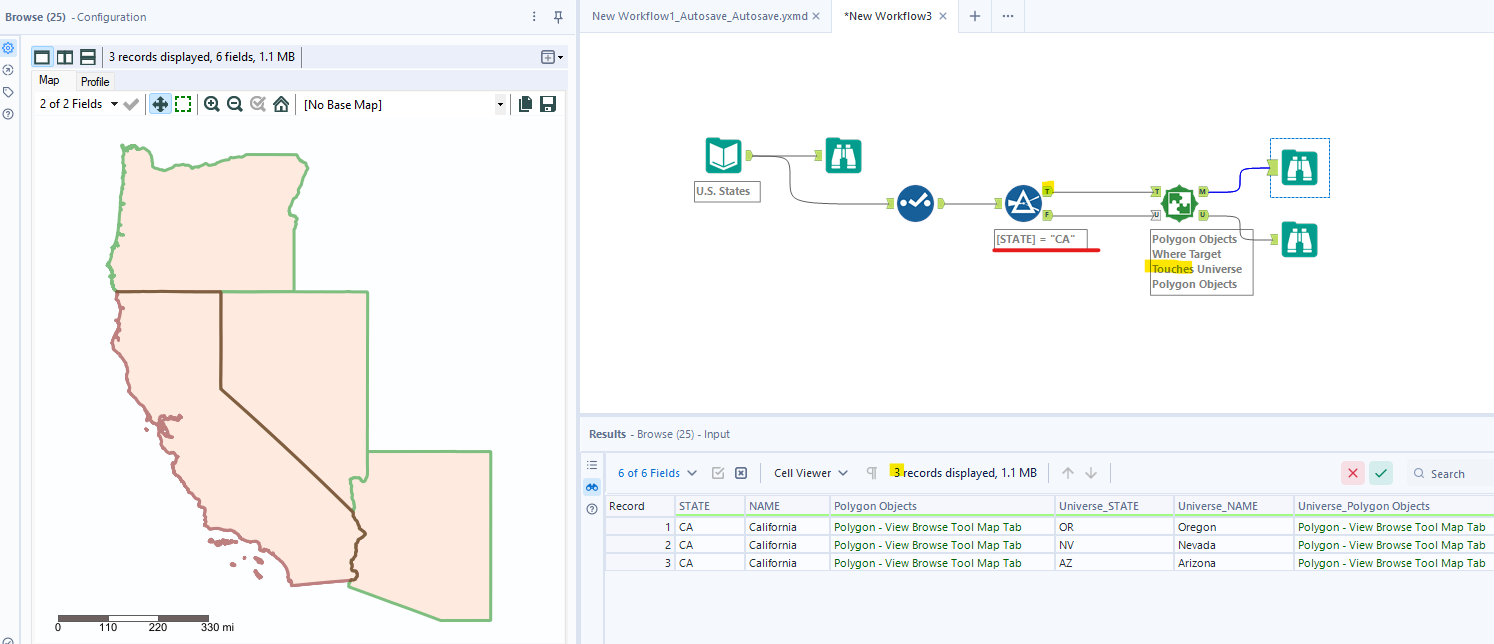Save the map with disk icon

(548, 104)
